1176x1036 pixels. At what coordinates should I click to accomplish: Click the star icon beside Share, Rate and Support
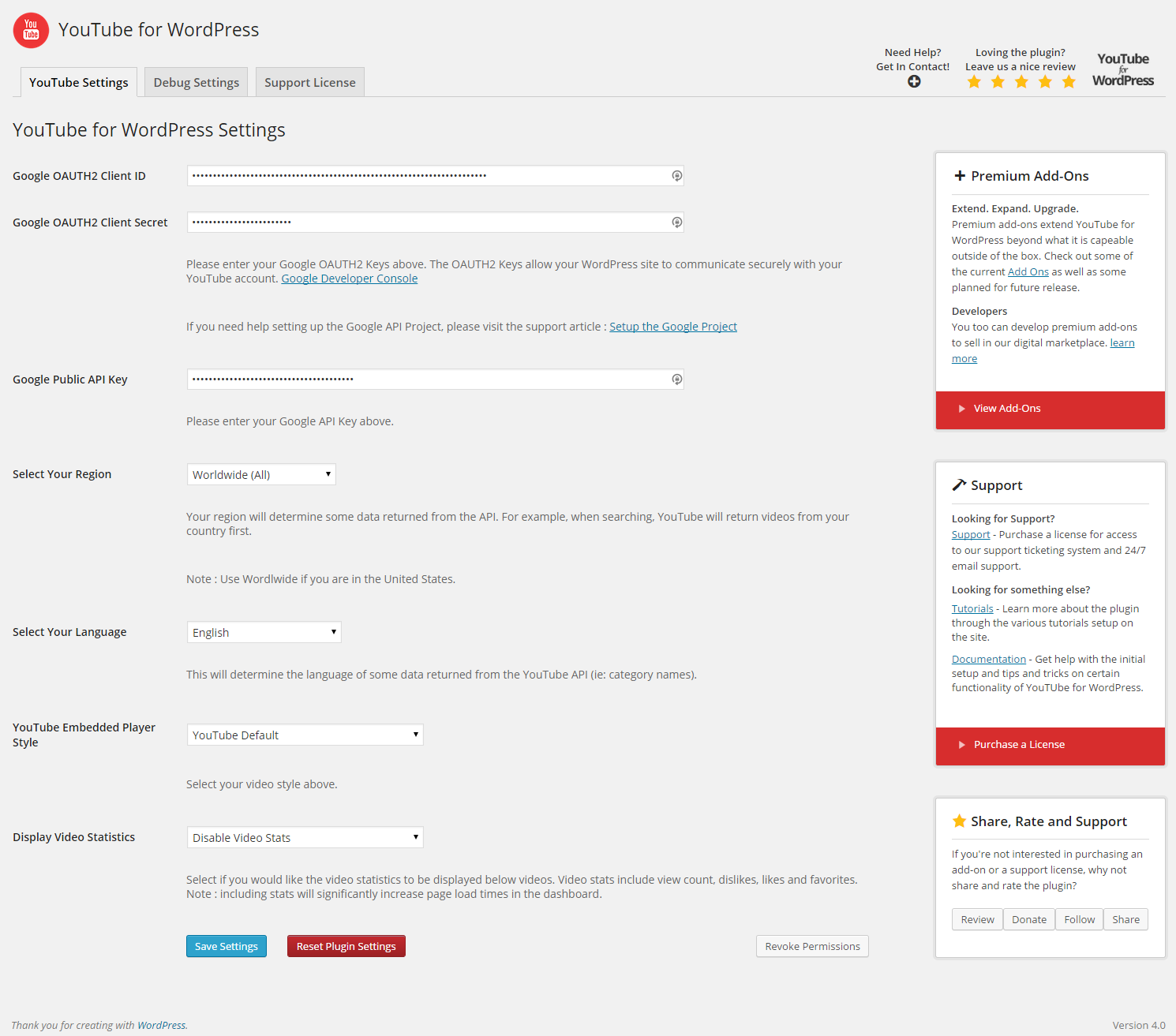tap(959, 821)
